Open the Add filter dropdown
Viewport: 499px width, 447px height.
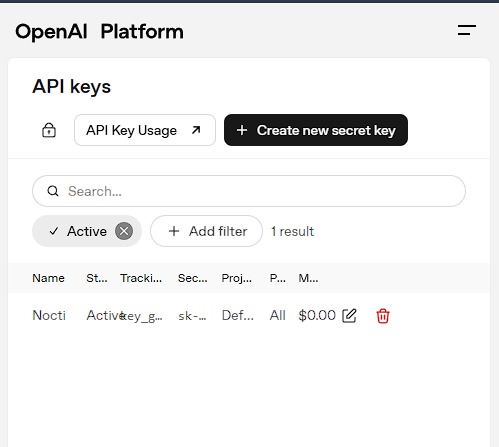tap(206, 231)
